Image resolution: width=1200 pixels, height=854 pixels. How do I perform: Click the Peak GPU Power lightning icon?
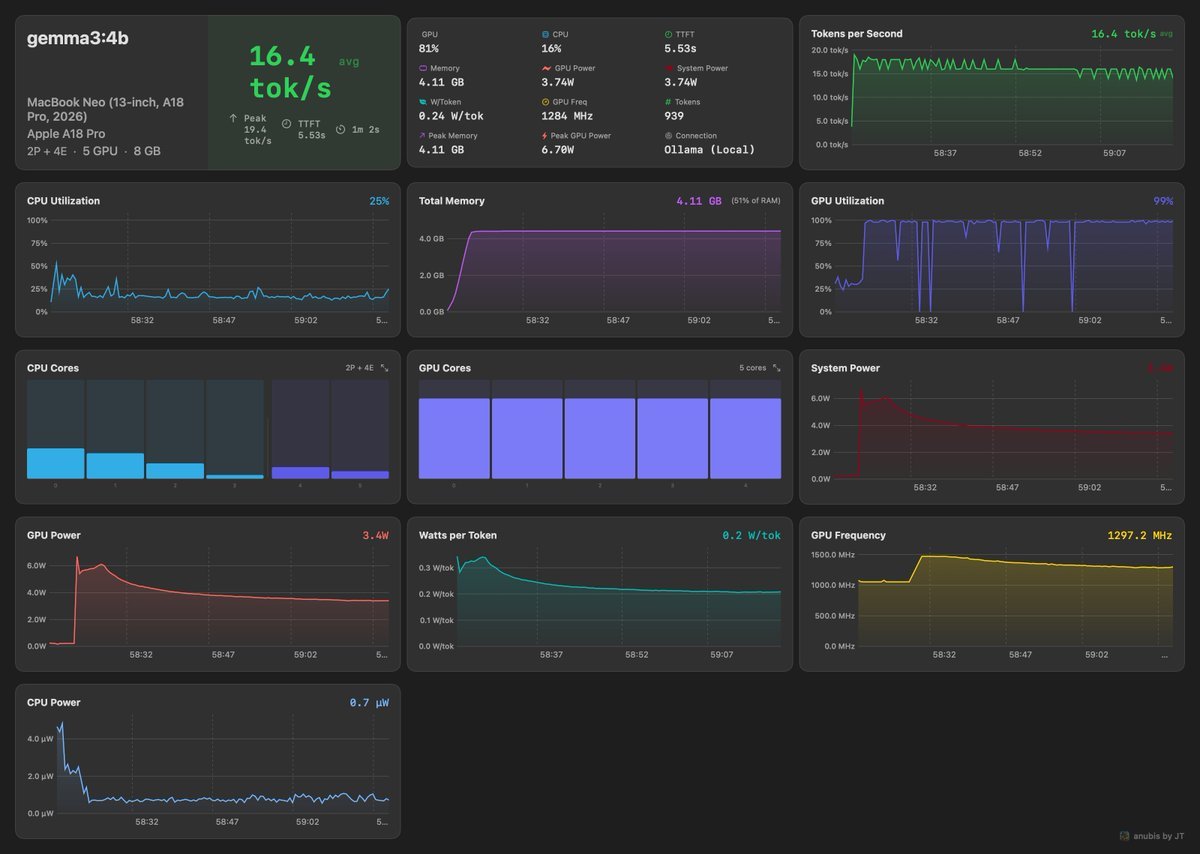click(545, 136)
